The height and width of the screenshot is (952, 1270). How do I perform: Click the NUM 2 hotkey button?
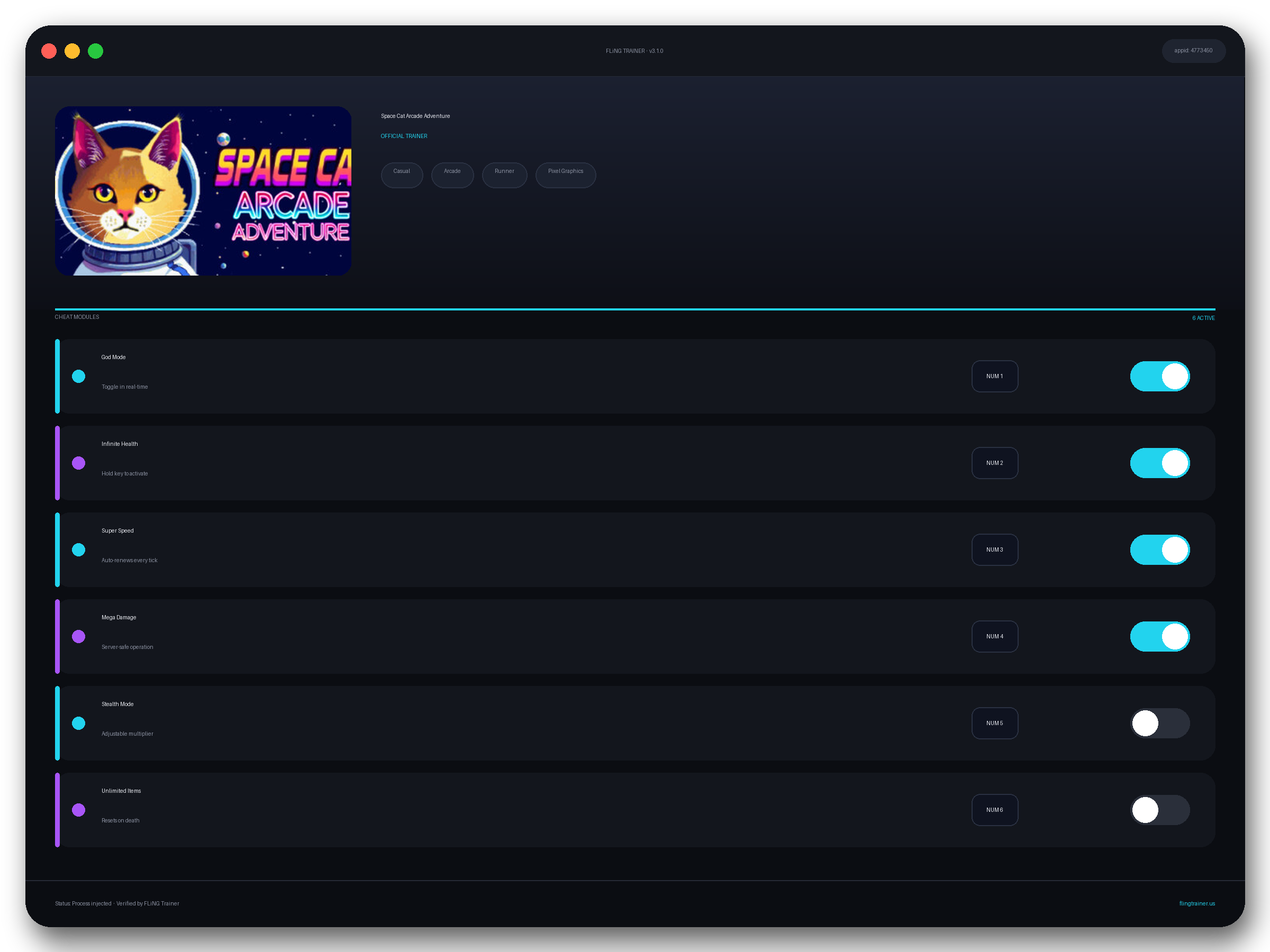994,463
